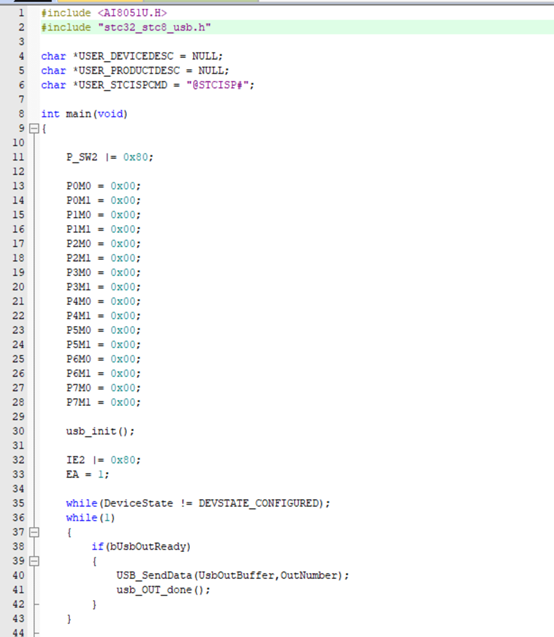Click the P4M1 = 0x00 line
554x637 pixels.
(104, 316)
